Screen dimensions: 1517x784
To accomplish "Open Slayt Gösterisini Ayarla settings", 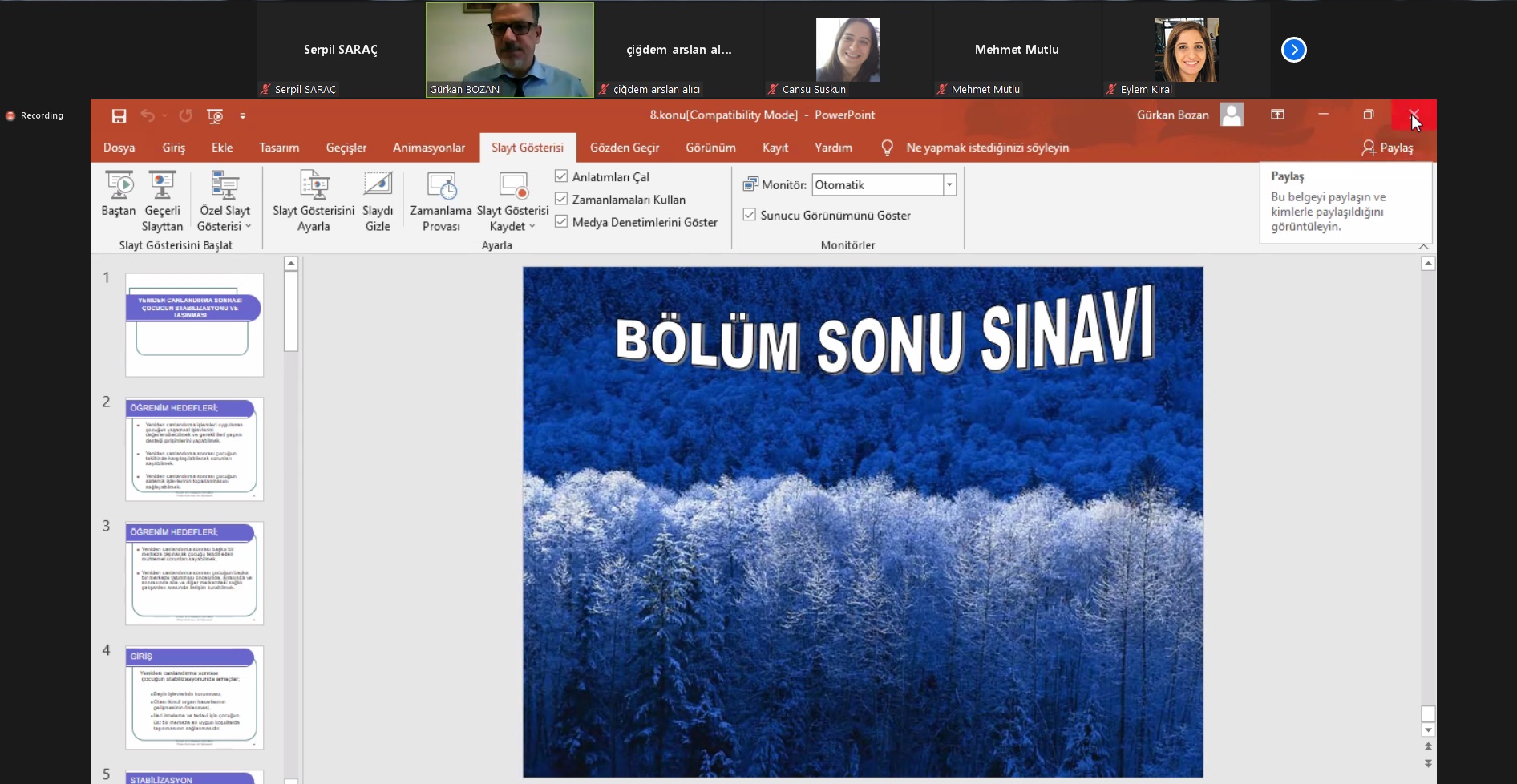I will point(314,201).
